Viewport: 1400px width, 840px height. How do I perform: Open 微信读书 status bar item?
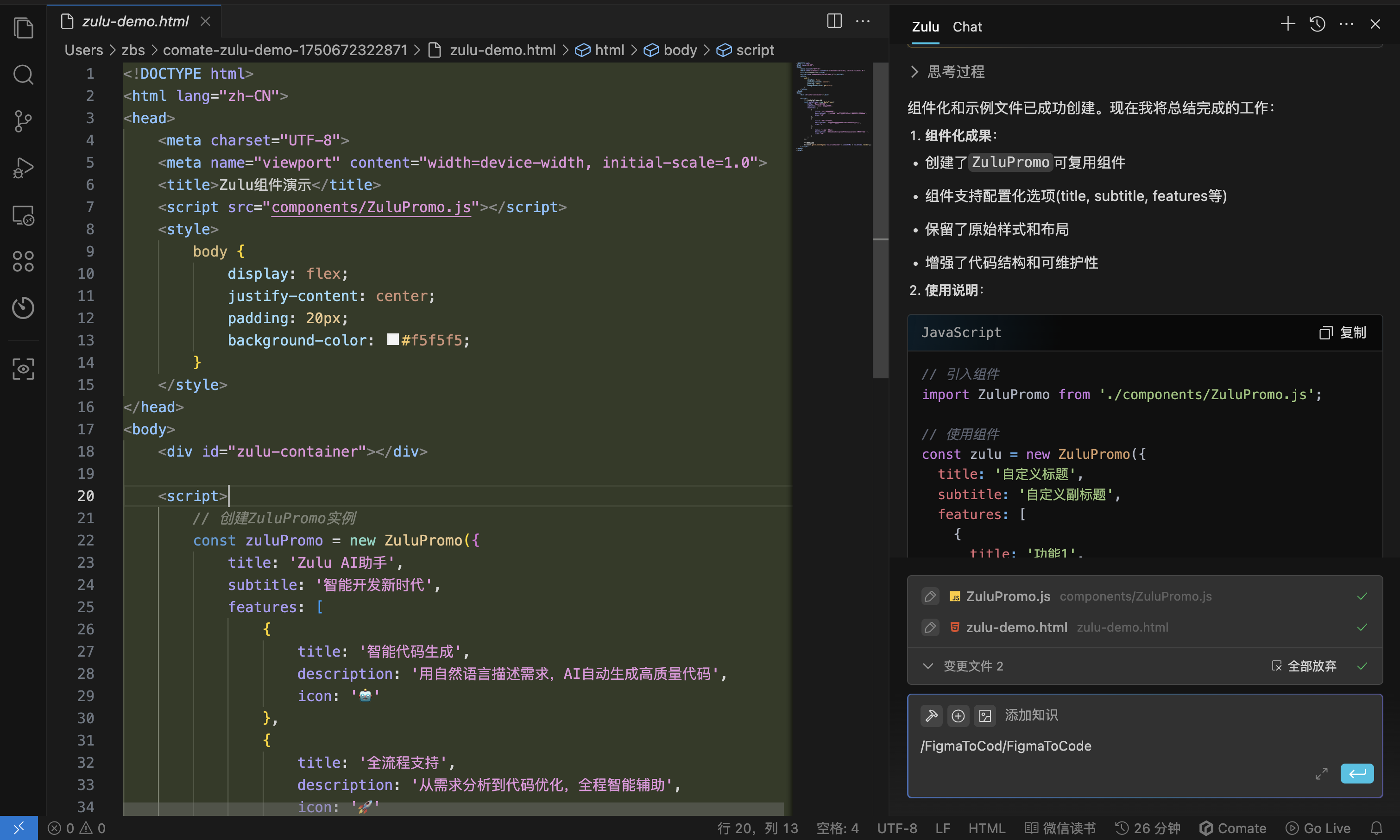(x=1060, y=828)
